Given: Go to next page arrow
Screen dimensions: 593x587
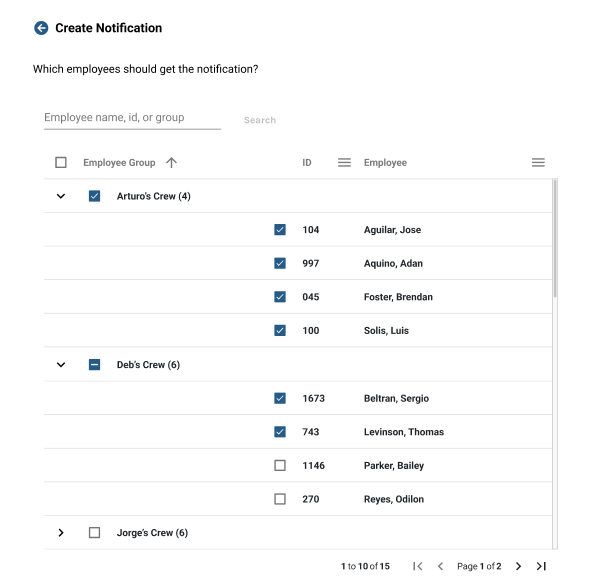Looking at the screenshot, I should click(x=518, y=566).
